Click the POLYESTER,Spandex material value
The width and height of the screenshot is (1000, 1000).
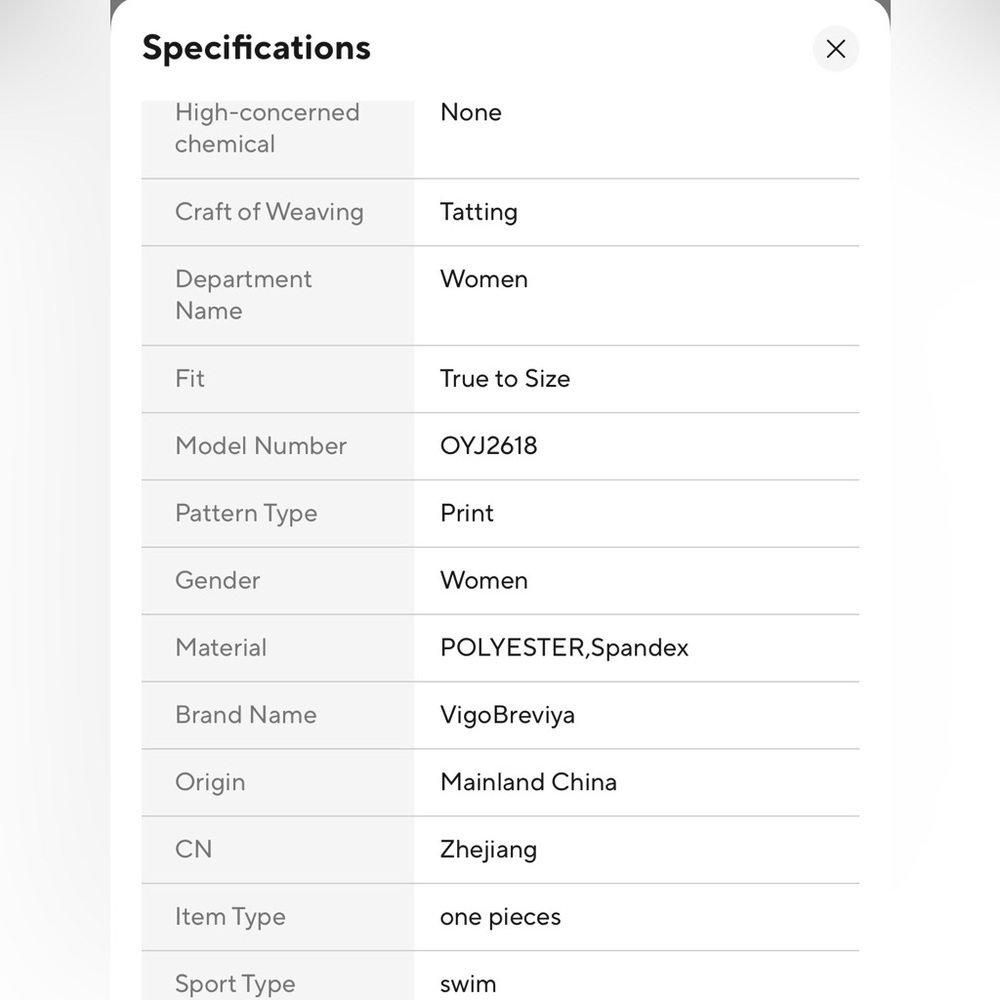point(564,648)
